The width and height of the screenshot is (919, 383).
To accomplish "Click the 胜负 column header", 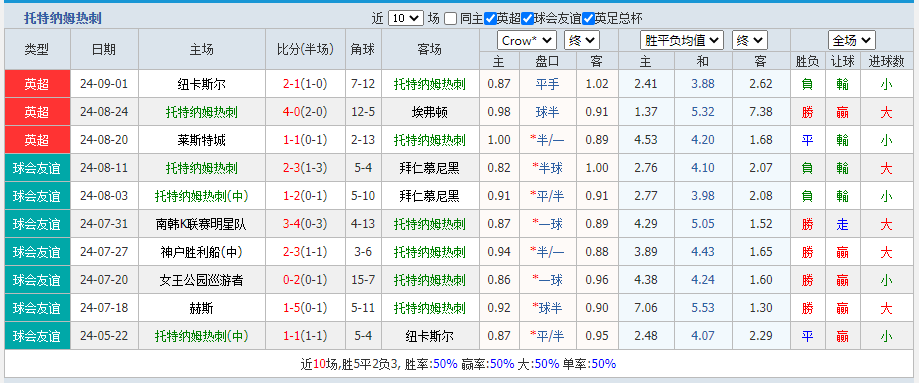I will click(808, 61).
